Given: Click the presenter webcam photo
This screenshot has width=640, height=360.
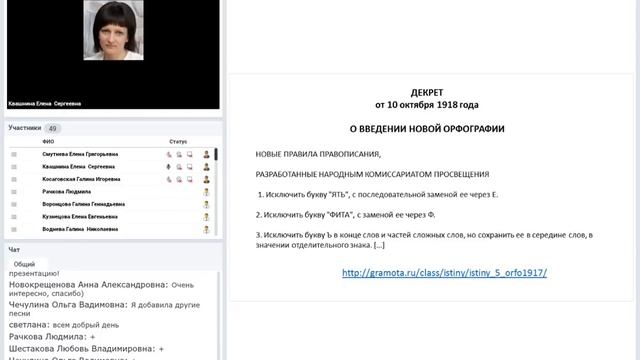Looking at the screenshot, I should pos(113,30).
